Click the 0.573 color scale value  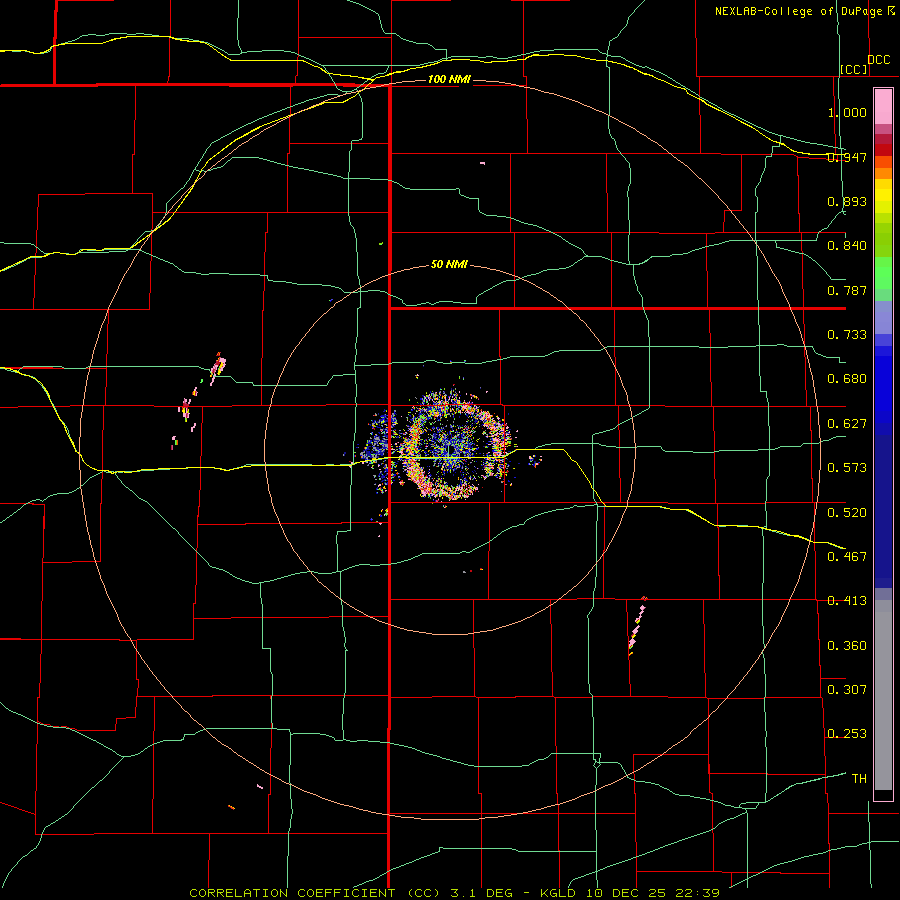(x=847, y=468)
